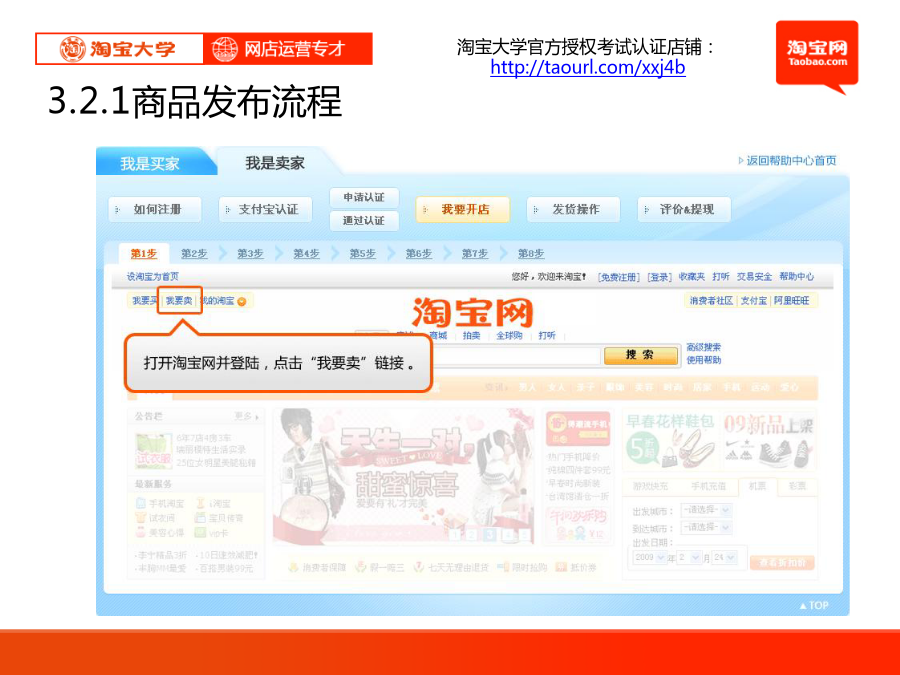The height and width of the screenshot is (675, 900).
Task: Open the 支付宝认证 section
Action: (x=266, y=210)
